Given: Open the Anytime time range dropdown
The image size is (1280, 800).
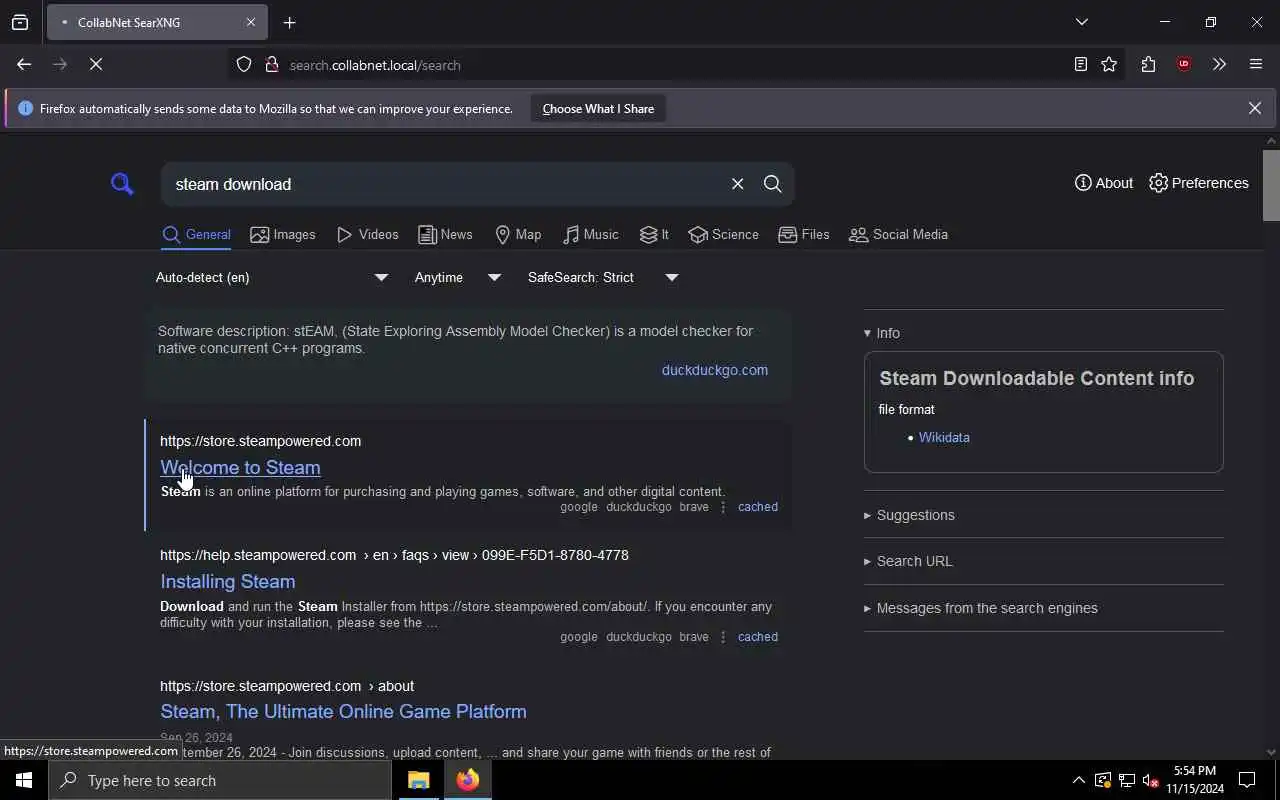Looking at the screenshot, I should pos(457,277).
